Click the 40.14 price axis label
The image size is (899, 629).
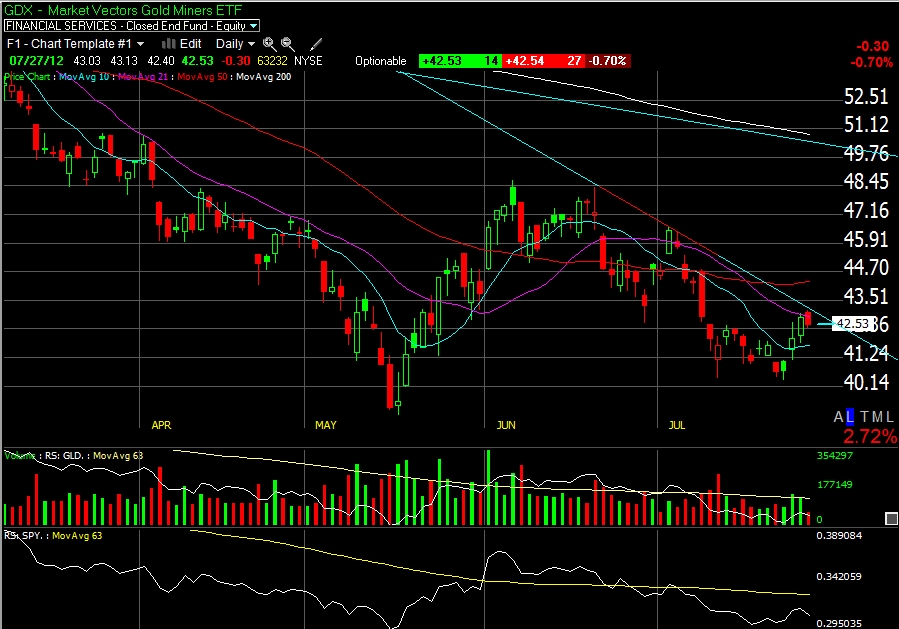[866, 382]
